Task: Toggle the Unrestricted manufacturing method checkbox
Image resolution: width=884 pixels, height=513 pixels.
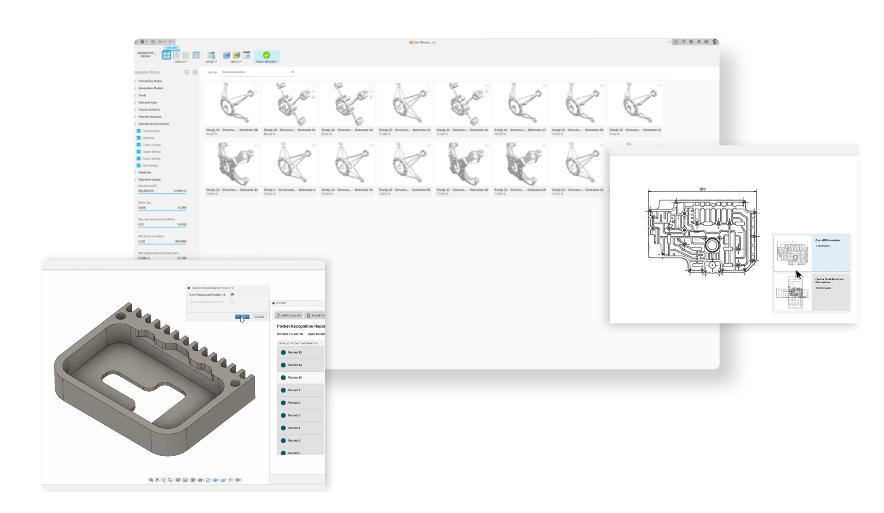Action: 139,131
